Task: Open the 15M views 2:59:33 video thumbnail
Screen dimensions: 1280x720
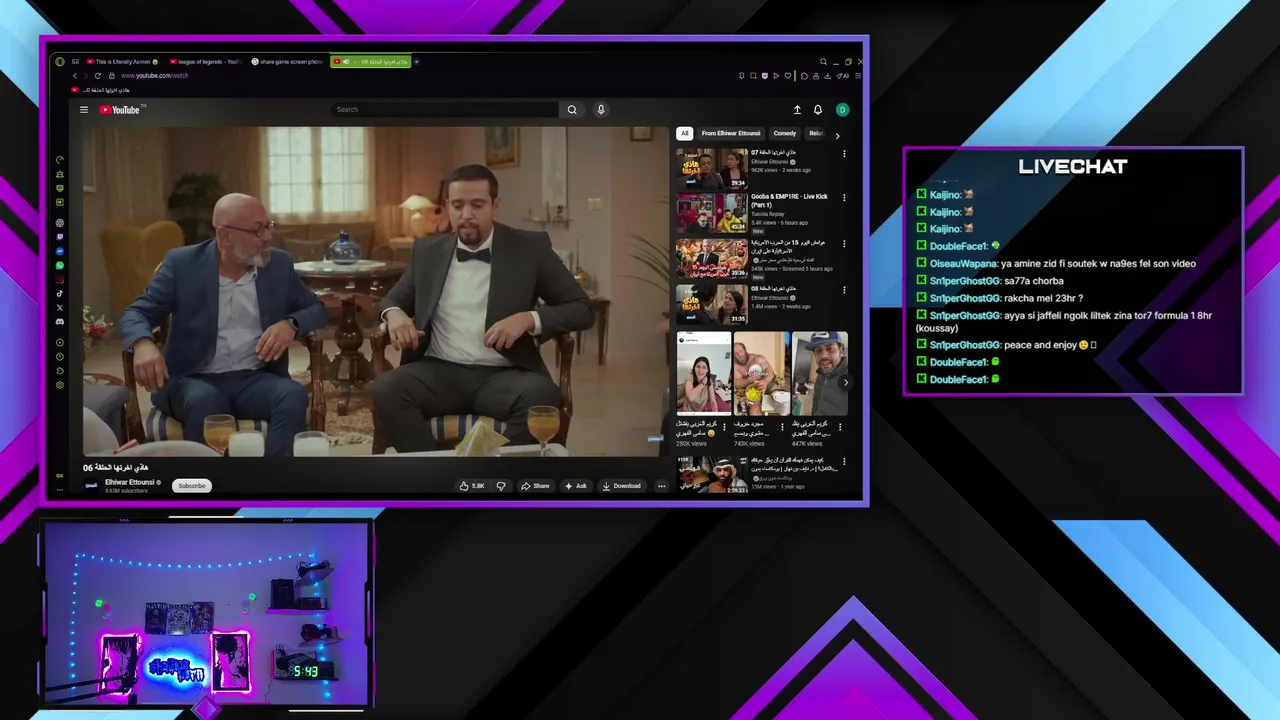Action: [x=712, y=474]
